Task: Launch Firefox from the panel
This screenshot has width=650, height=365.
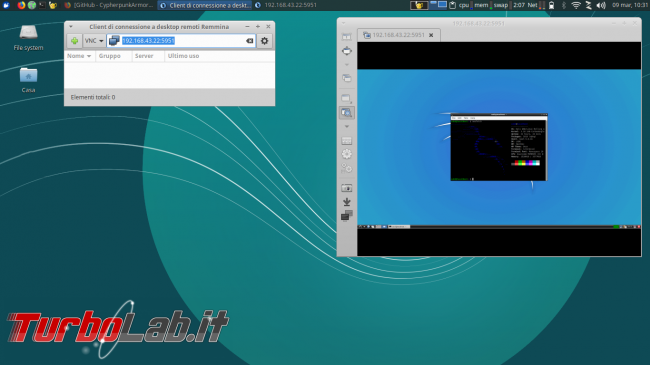Action: 21,5
